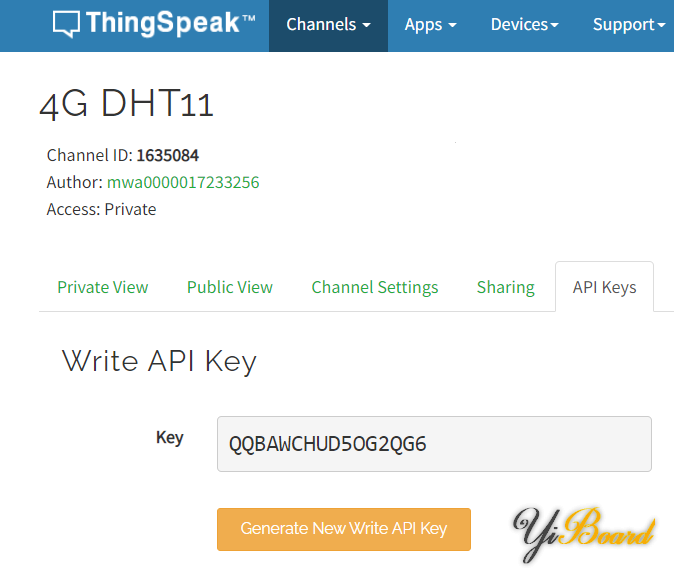Click the Write API Key heading
This screenshot has width=674, height=584.
pos(159,361)
